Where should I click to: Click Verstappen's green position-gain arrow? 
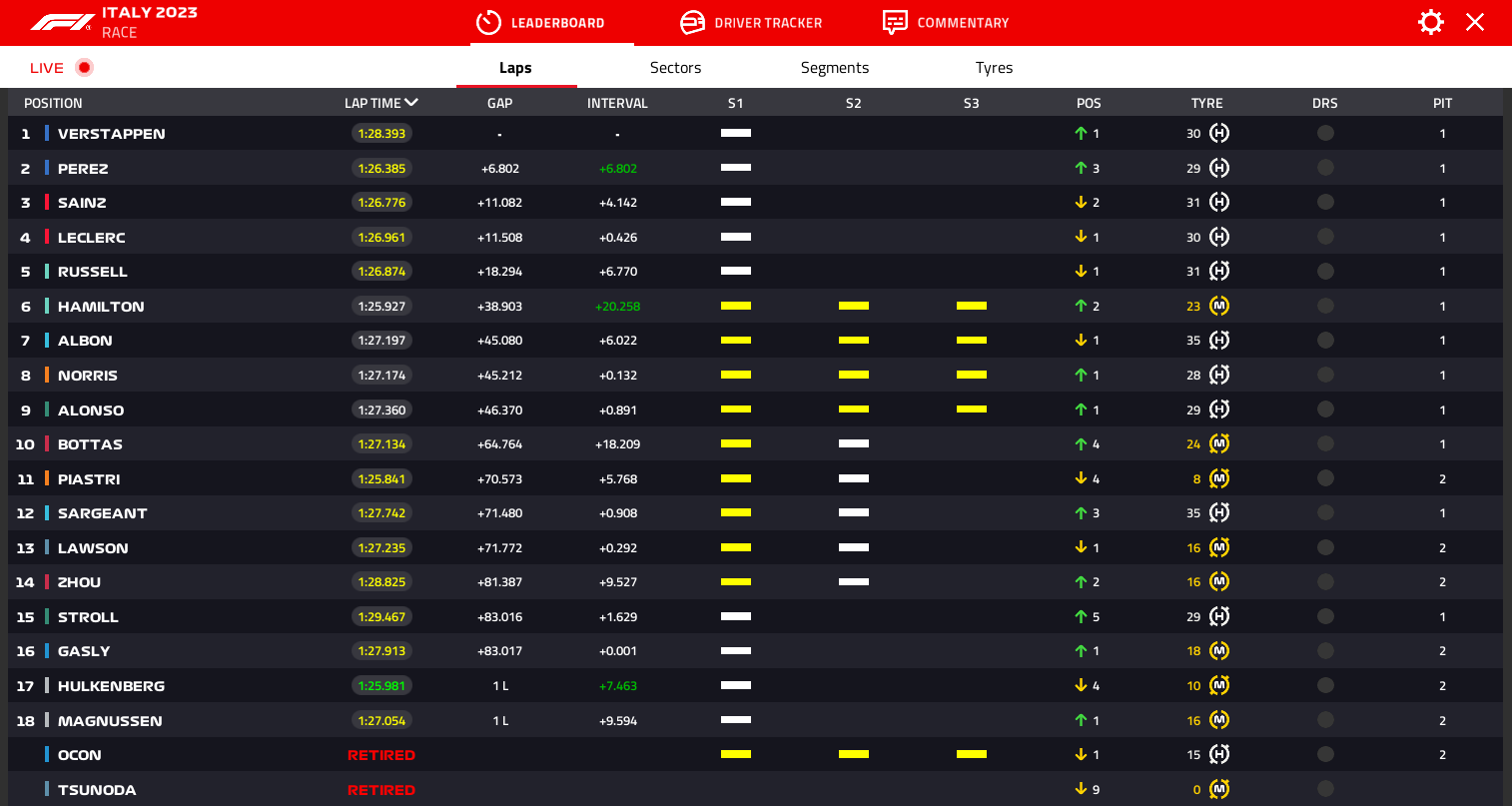click(x=1081, y=133)
